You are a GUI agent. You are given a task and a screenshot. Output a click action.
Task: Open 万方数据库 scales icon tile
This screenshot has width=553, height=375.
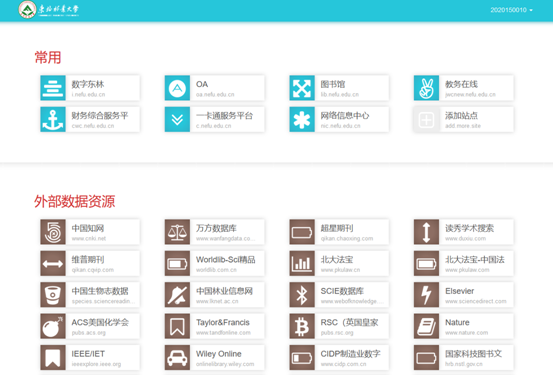(214, 232)
